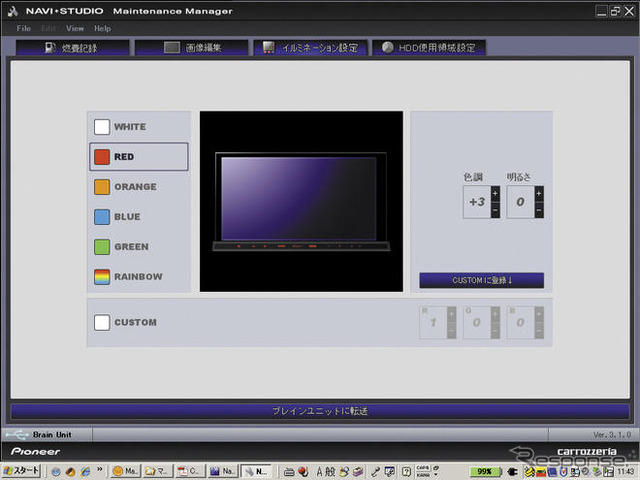Select the WHITE illumination color swatch
Viewport: 640px width, 480px height.
point(102,127)
